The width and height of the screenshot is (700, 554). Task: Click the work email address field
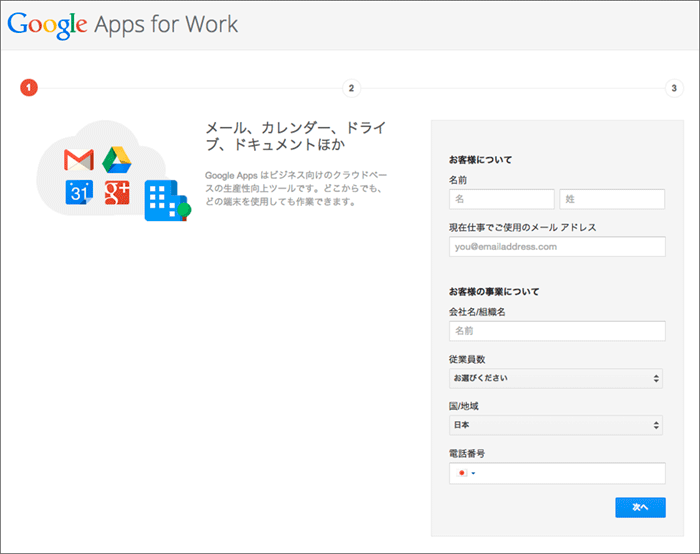tap(557, 246)
